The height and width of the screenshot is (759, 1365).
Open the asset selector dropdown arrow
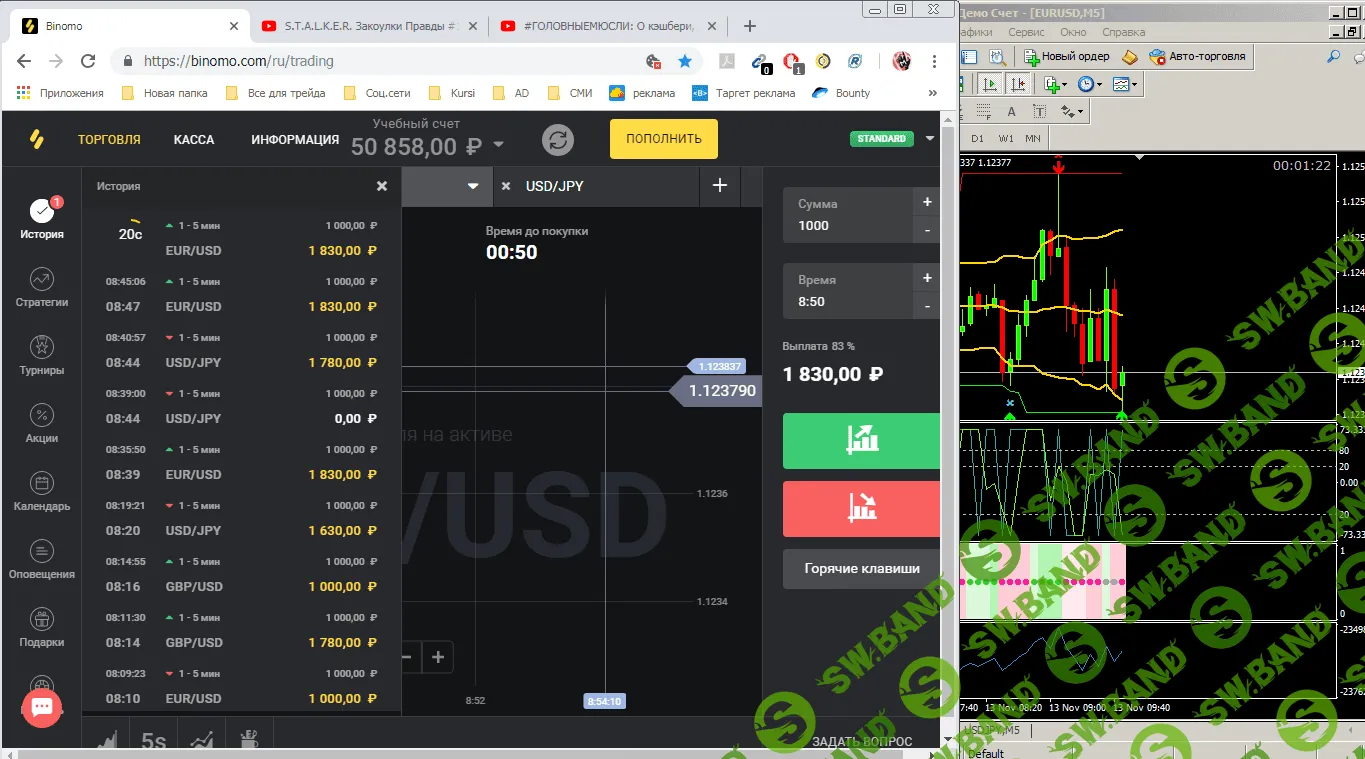click(473, 186)
